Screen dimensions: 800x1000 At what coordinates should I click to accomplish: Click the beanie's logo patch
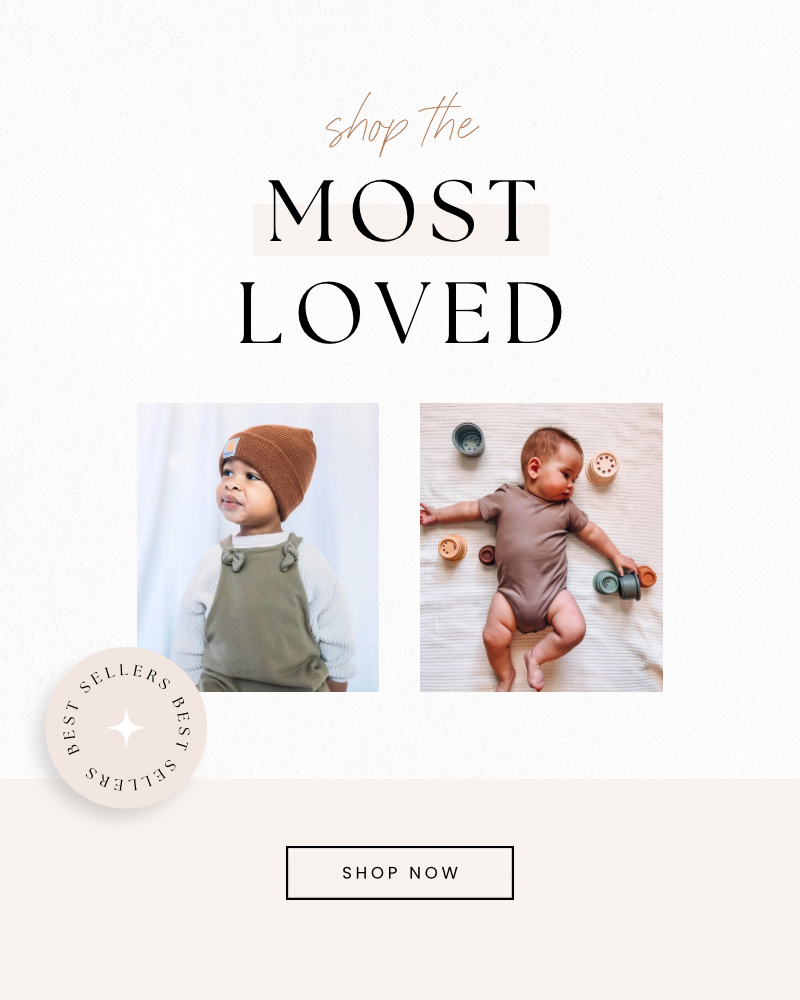point(230,448)
